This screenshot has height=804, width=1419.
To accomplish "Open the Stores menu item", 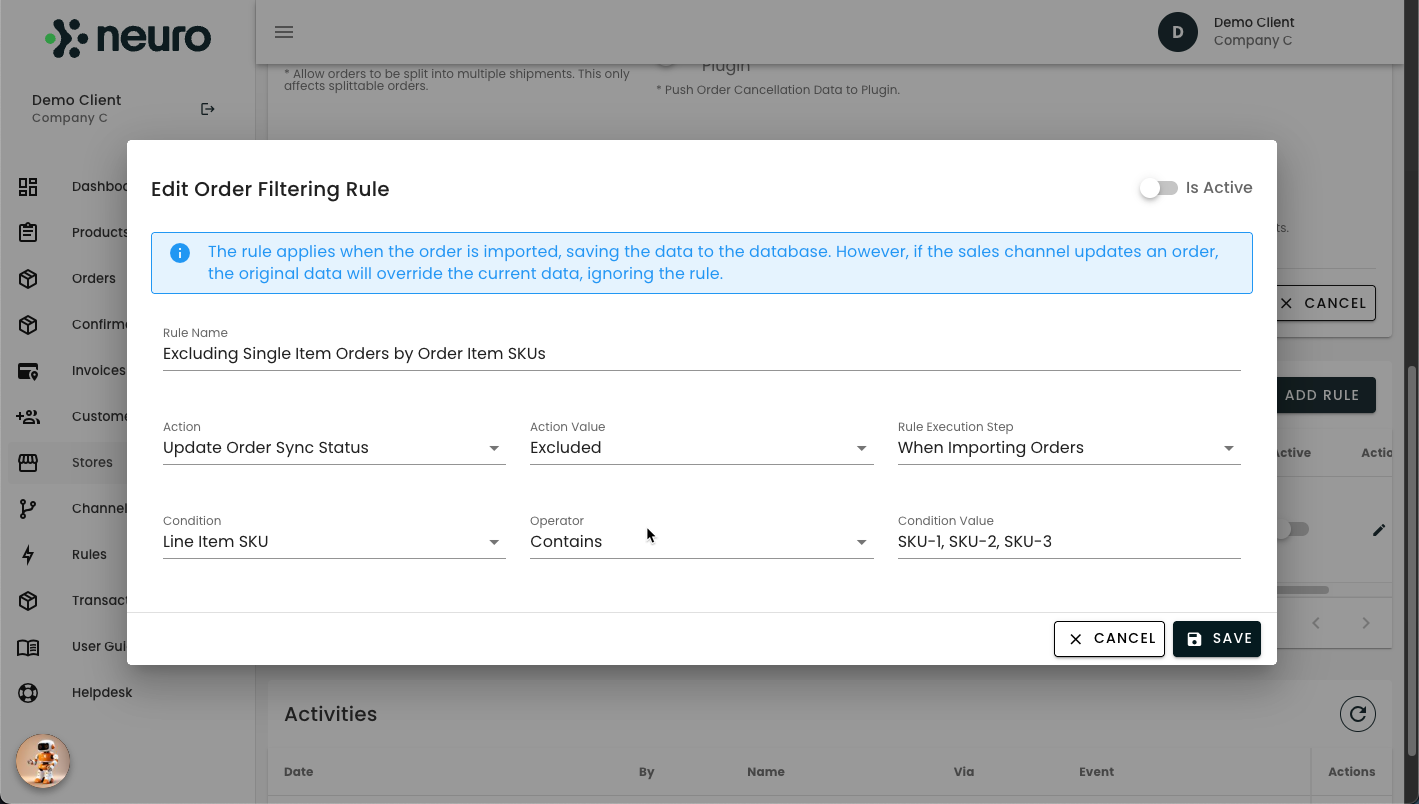I will 92,462.
